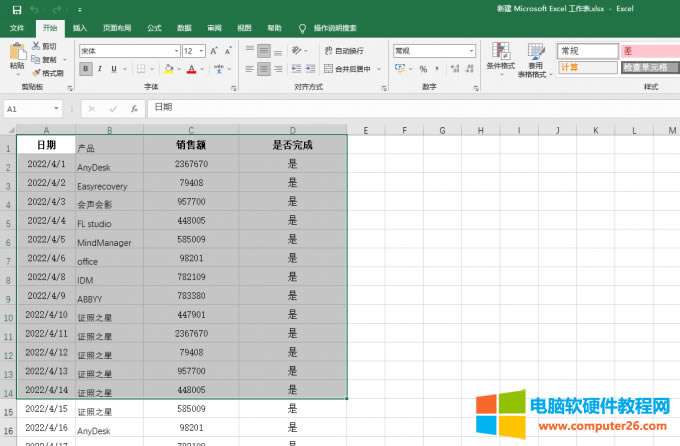Toggle Italic formatting button
The image size is (680, 446).
[x=100, y=69]
